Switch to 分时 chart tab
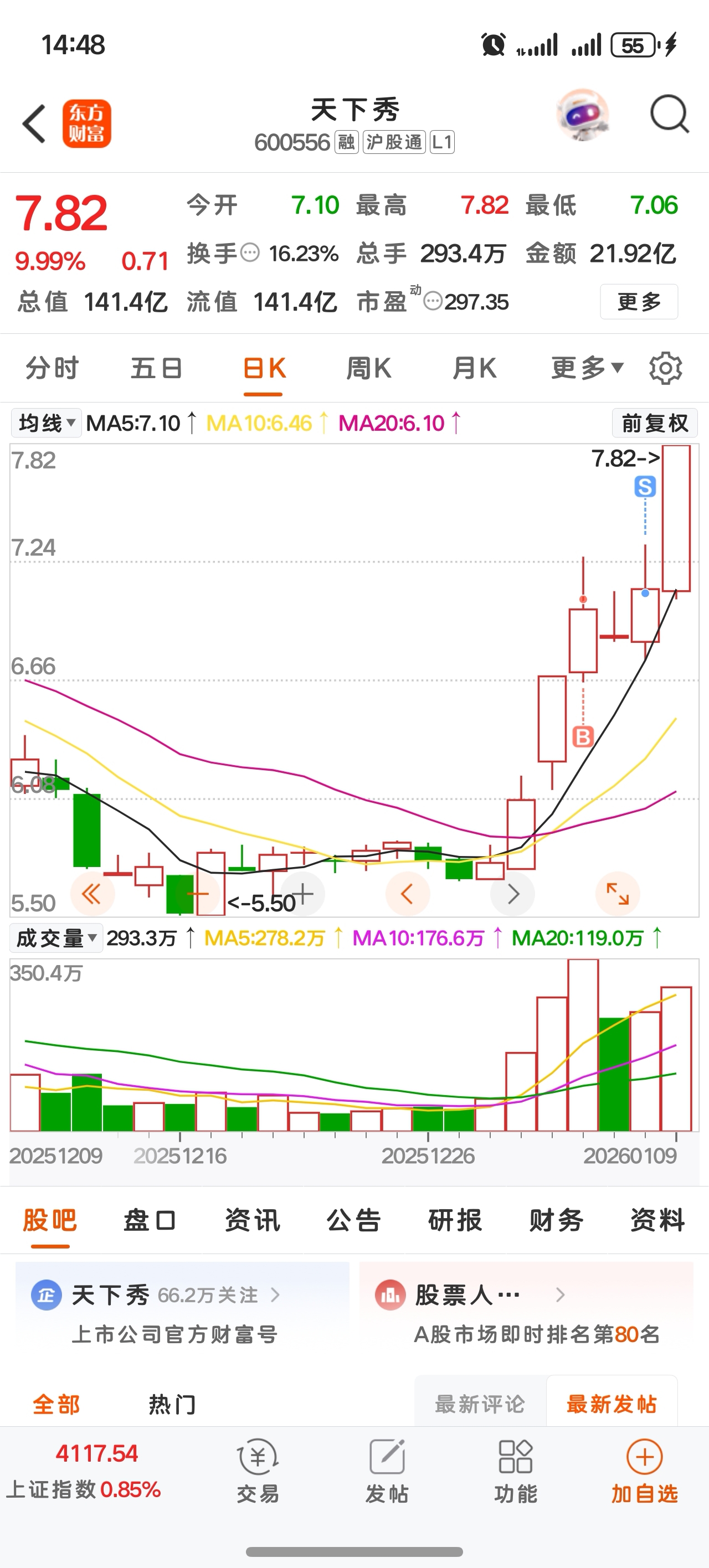The image size is (709, 1568). pos(53,368)
